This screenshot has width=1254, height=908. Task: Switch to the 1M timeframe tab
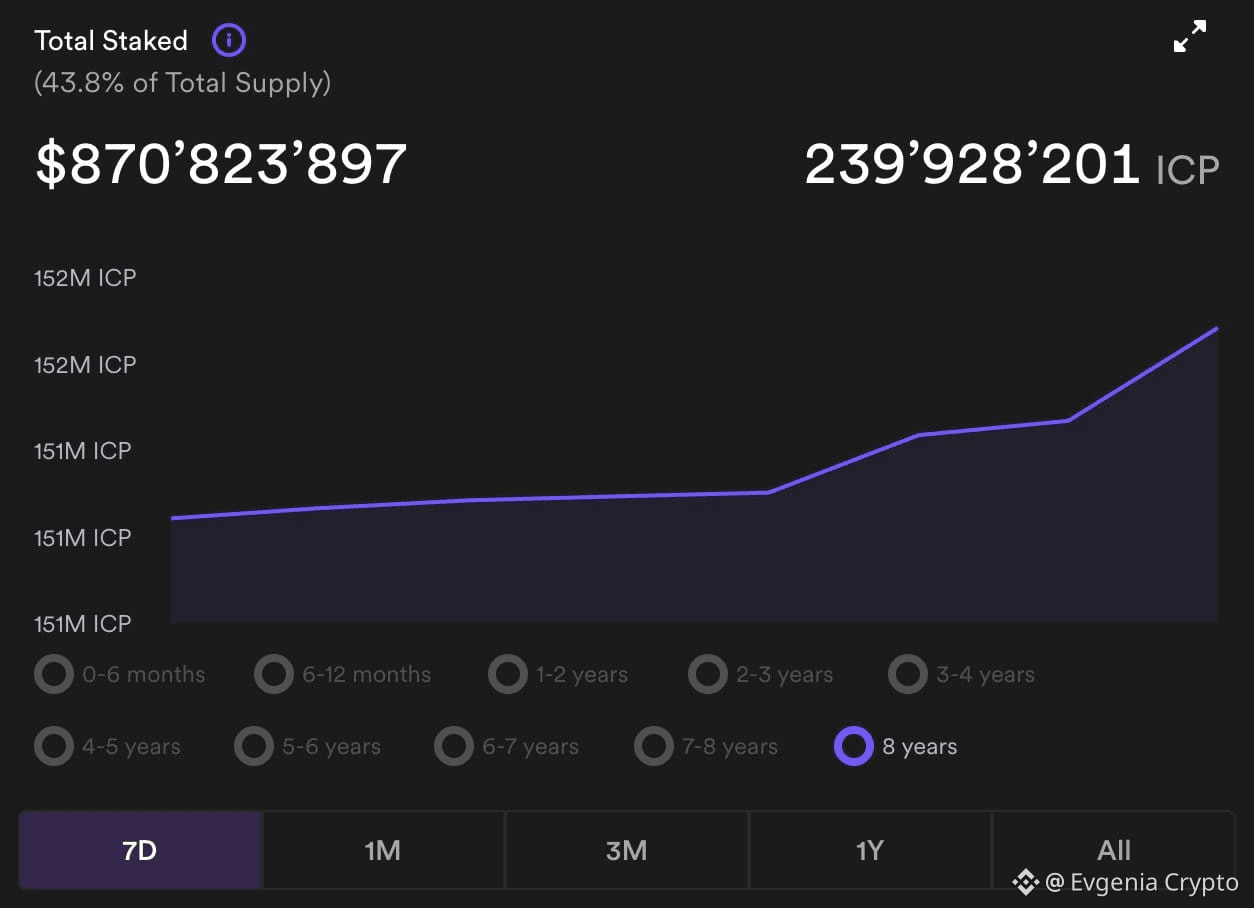coord(383,850)
